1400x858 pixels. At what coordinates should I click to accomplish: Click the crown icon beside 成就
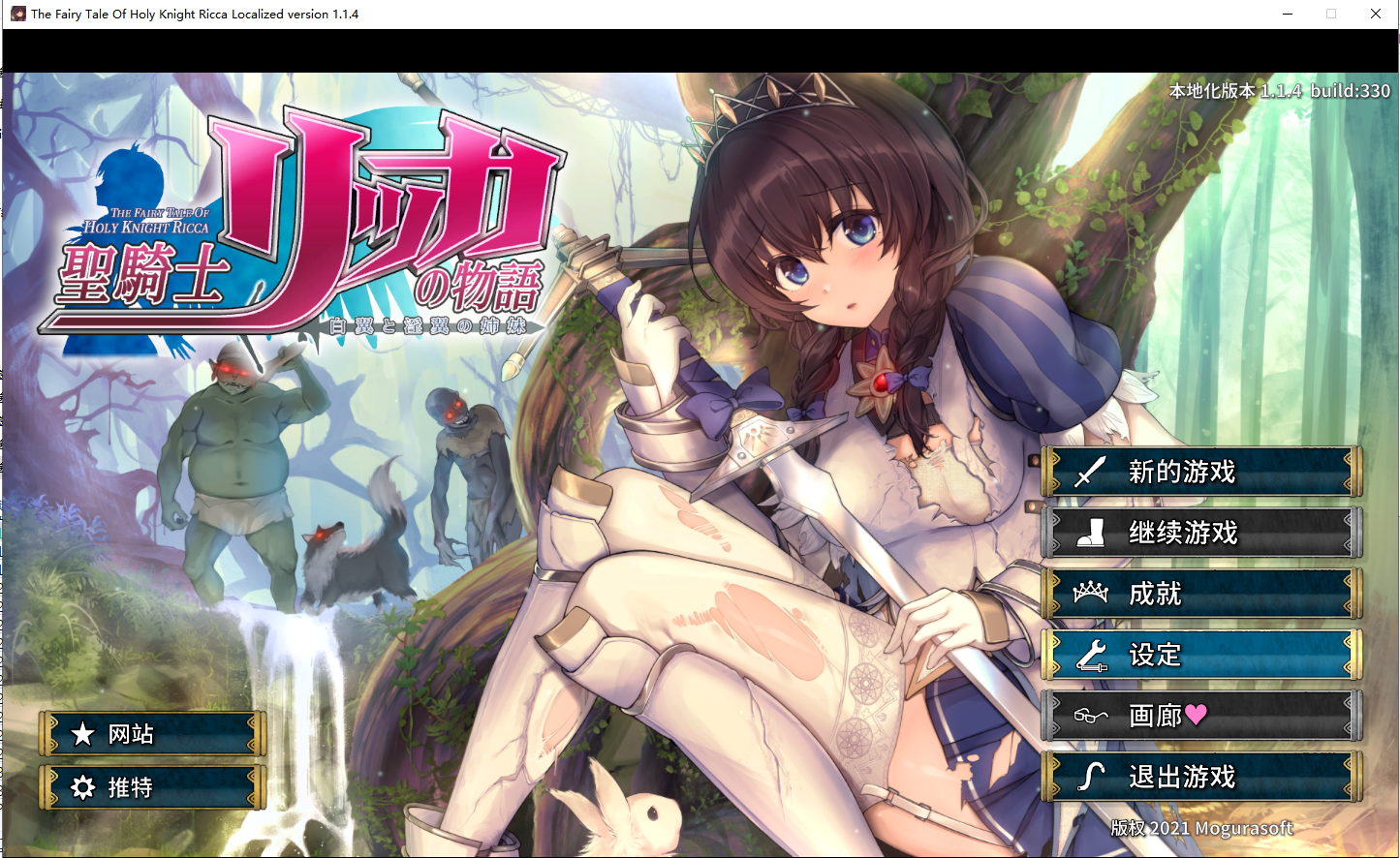point(1090,592)
